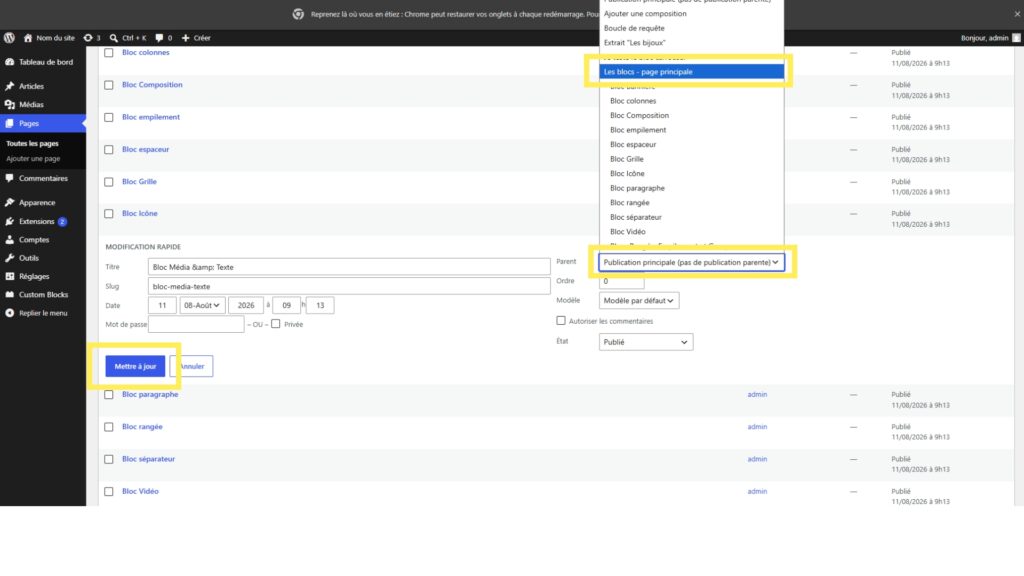Click the Titre field 'Bloc Média & Texte'

coord(349,266)
